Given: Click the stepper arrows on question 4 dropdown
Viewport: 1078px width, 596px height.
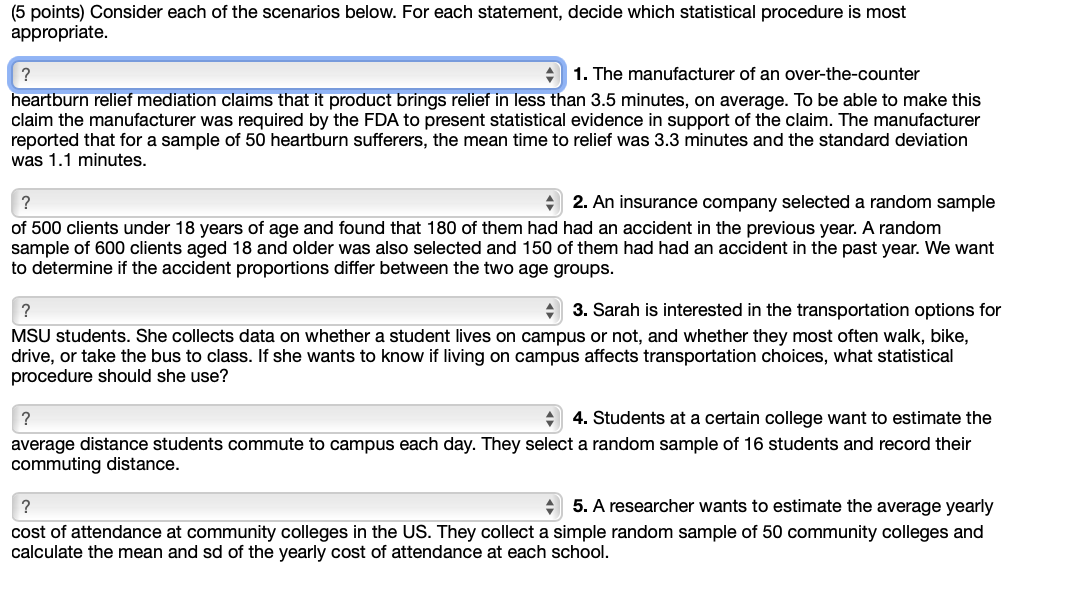Looking at the screenshot, I should click(x=551, y=417).
